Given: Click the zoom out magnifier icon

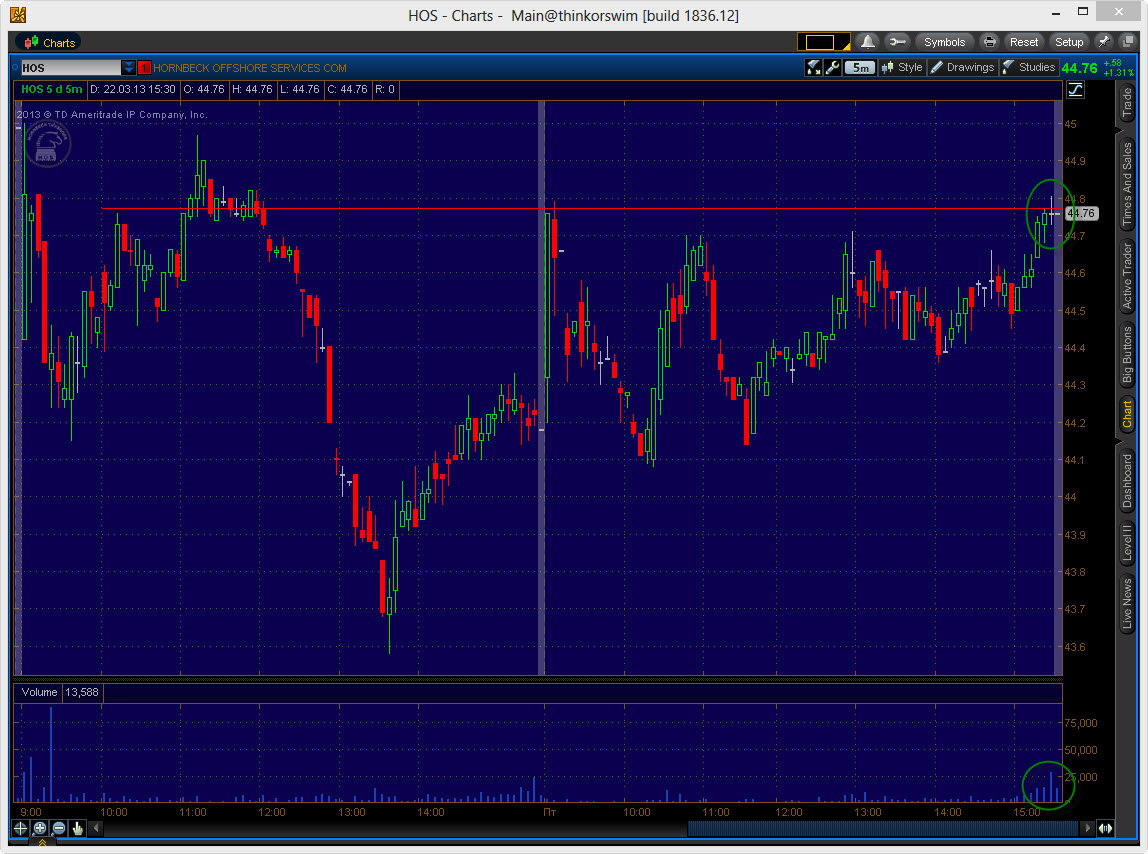Looking at the screenshot, I should coord(59,828).
